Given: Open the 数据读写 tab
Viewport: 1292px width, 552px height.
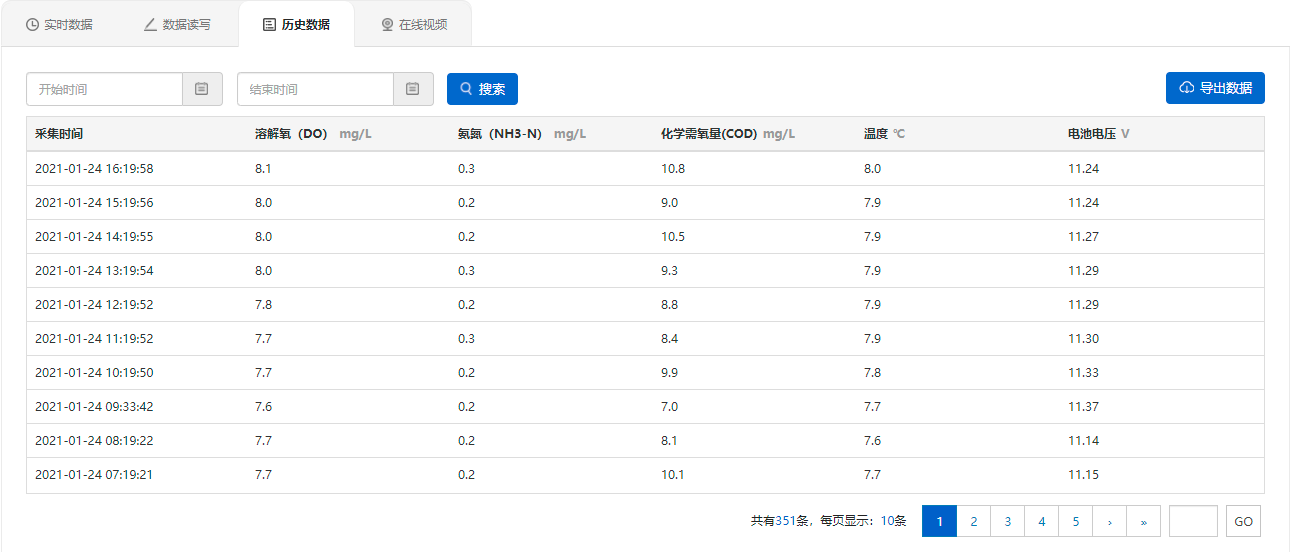Looking at the screenshot, I should pyautogui.click(x=177, y=24).
